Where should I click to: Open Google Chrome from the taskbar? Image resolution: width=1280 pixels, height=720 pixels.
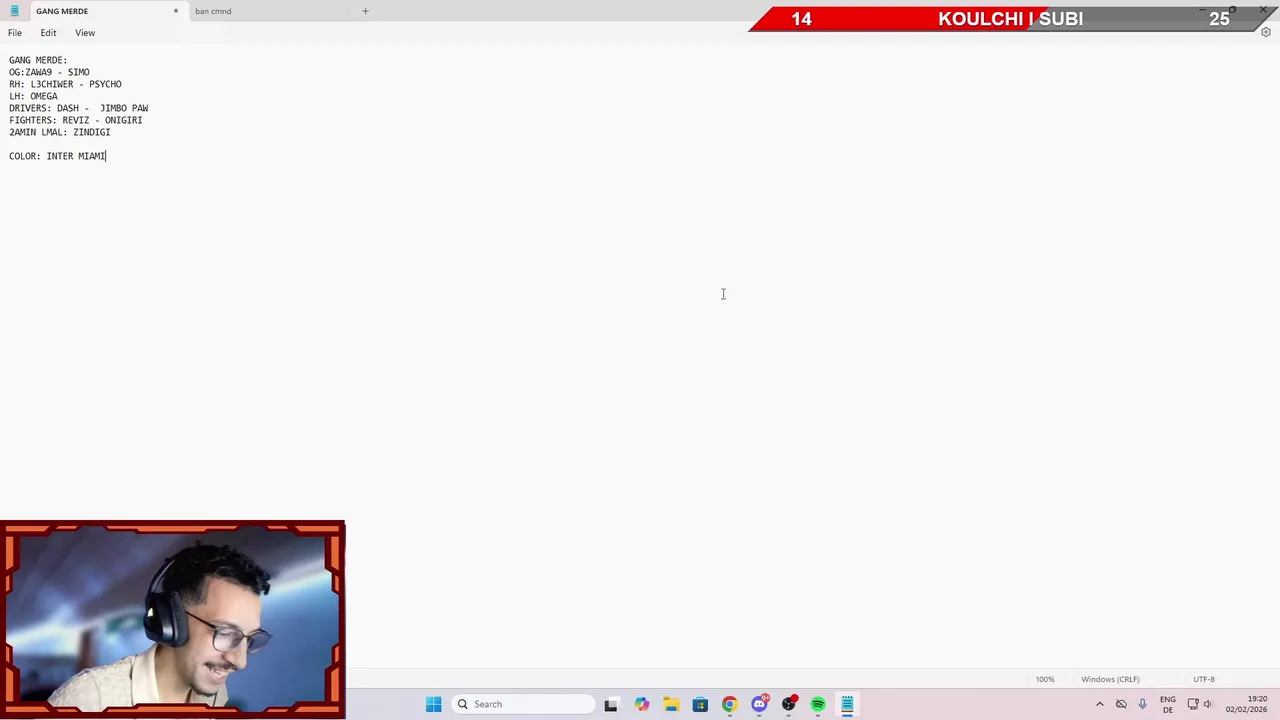point(729,704)
